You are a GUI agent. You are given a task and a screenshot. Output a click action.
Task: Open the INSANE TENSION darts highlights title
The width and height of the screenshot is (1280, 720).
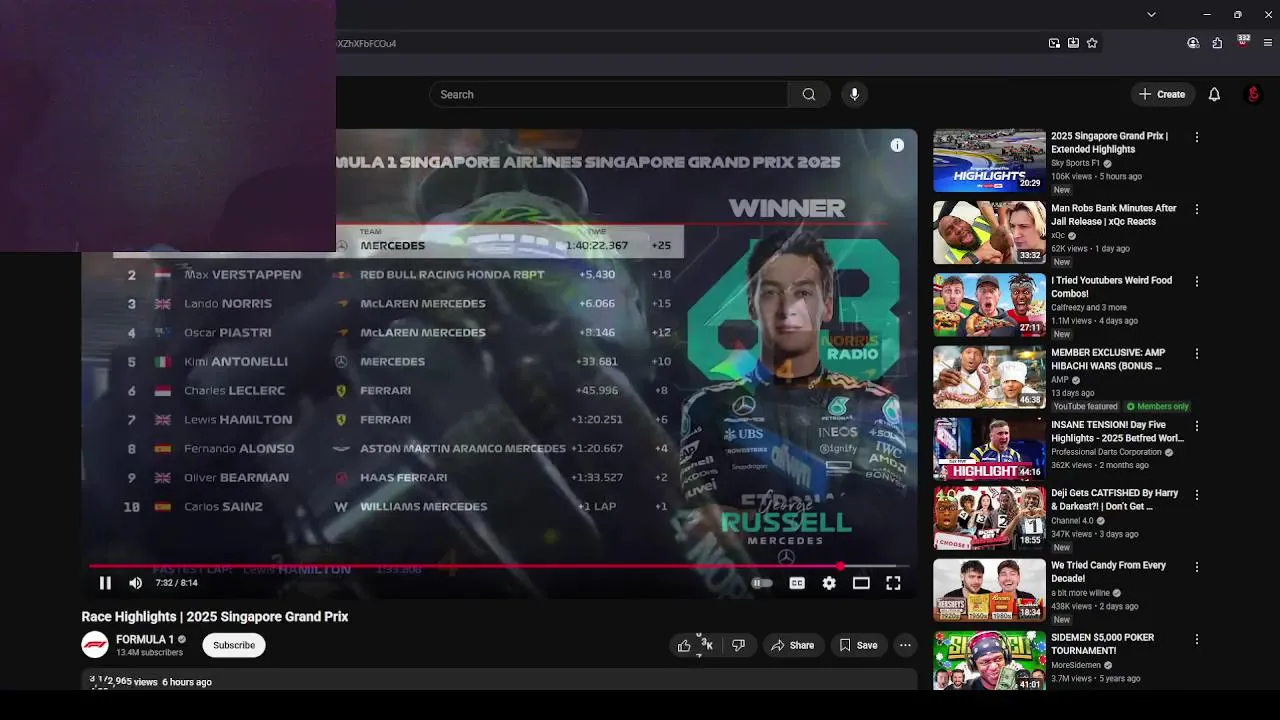pos(1117,431)
